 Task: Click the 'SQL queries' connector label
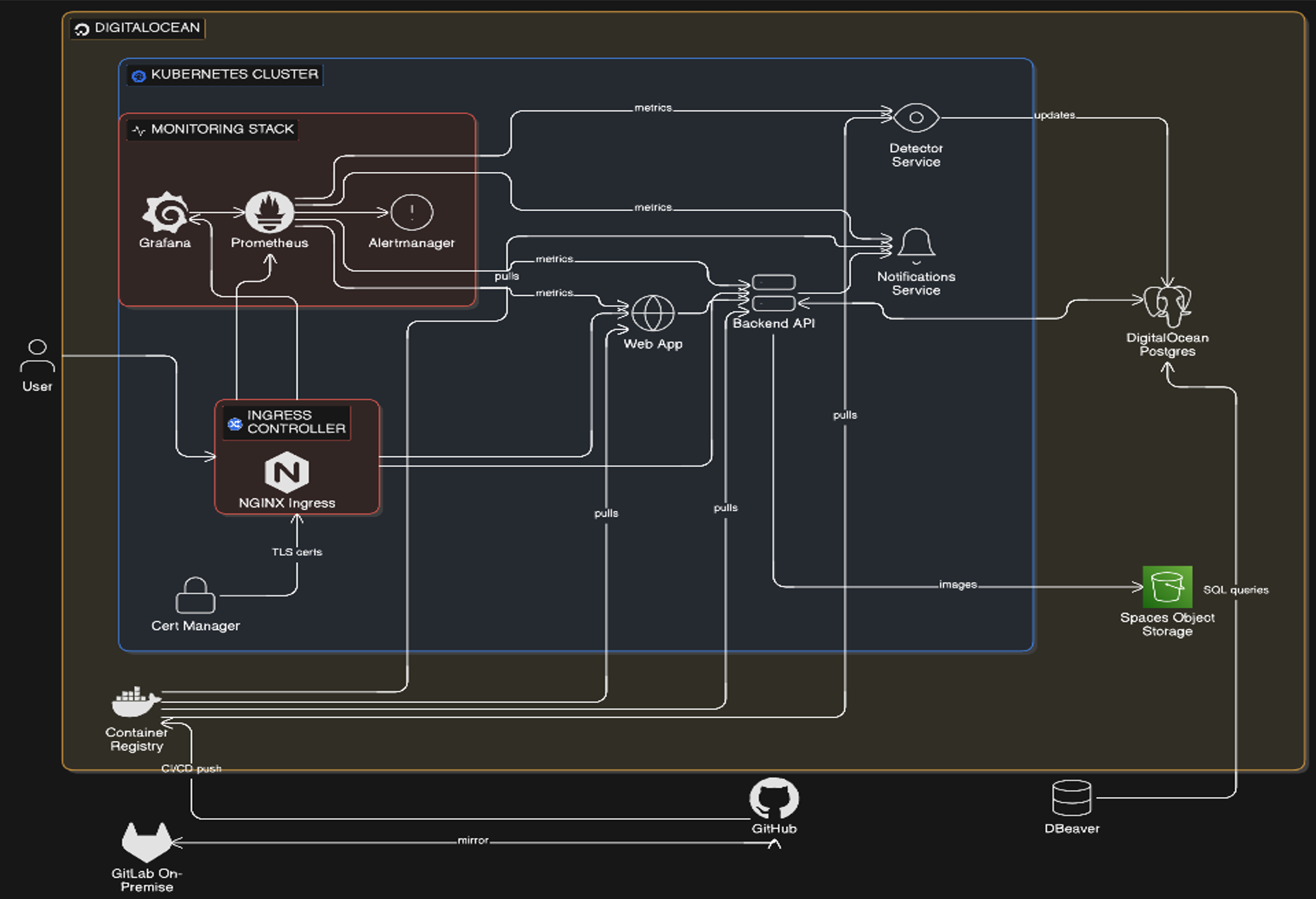(x=1236, y=590)
